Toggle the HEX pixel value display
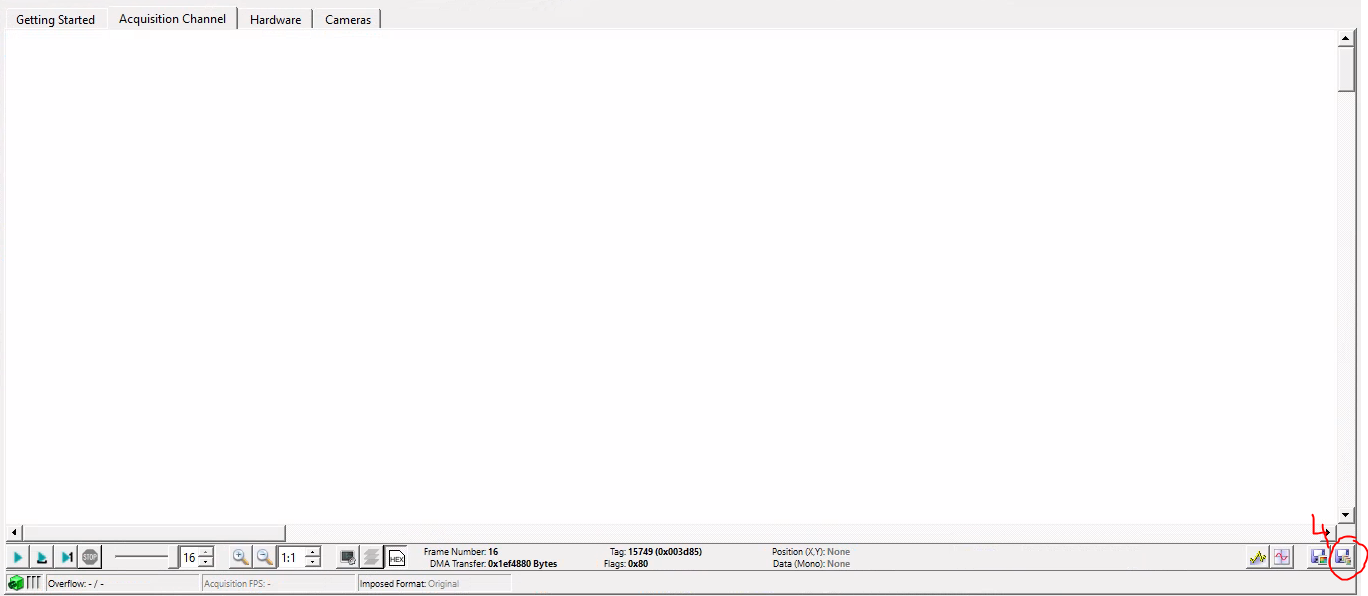This screenshot has height=596, width=1368. [397, 557]
